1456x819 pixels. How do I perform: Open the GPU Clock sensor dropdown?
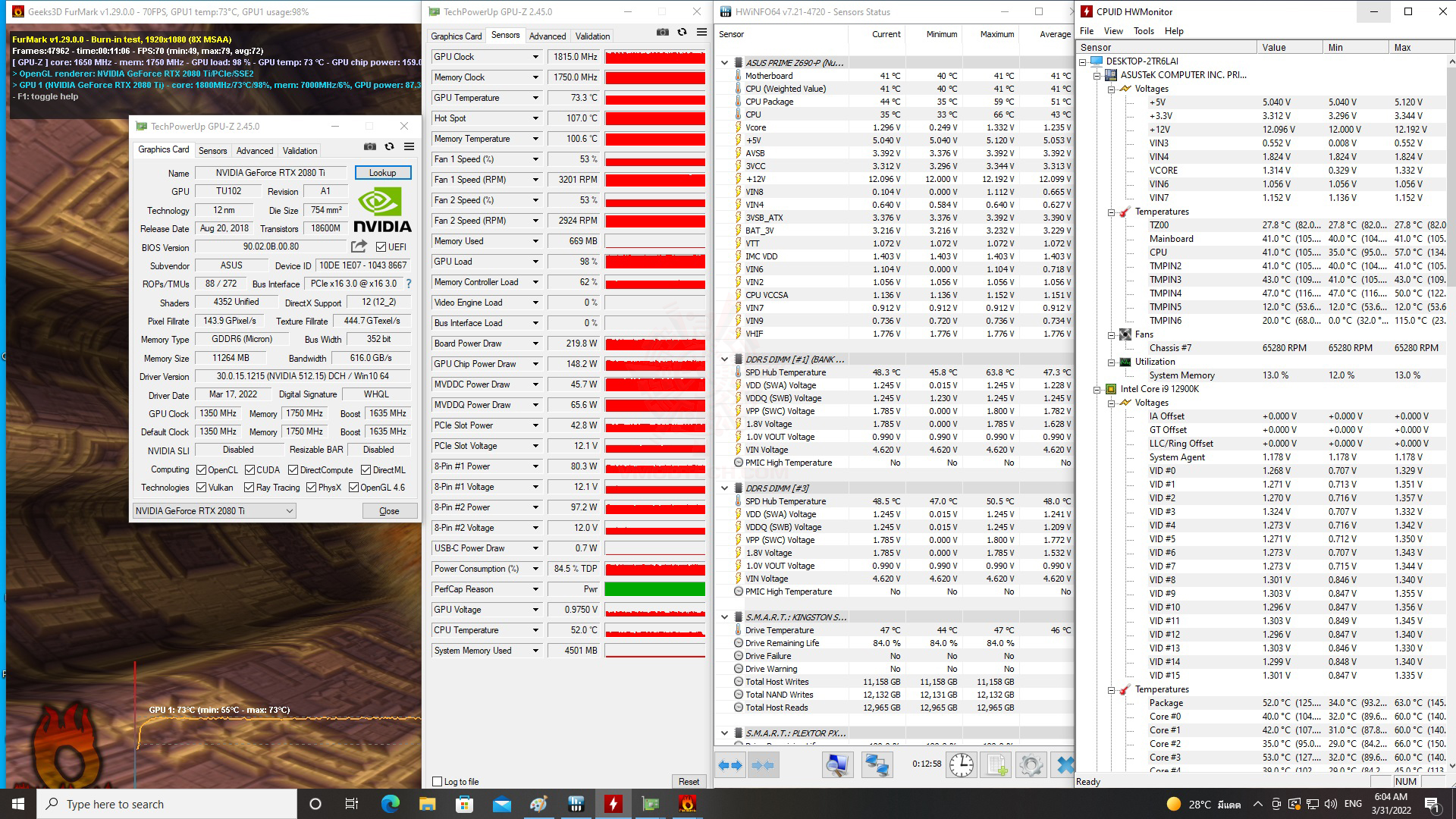535,57
